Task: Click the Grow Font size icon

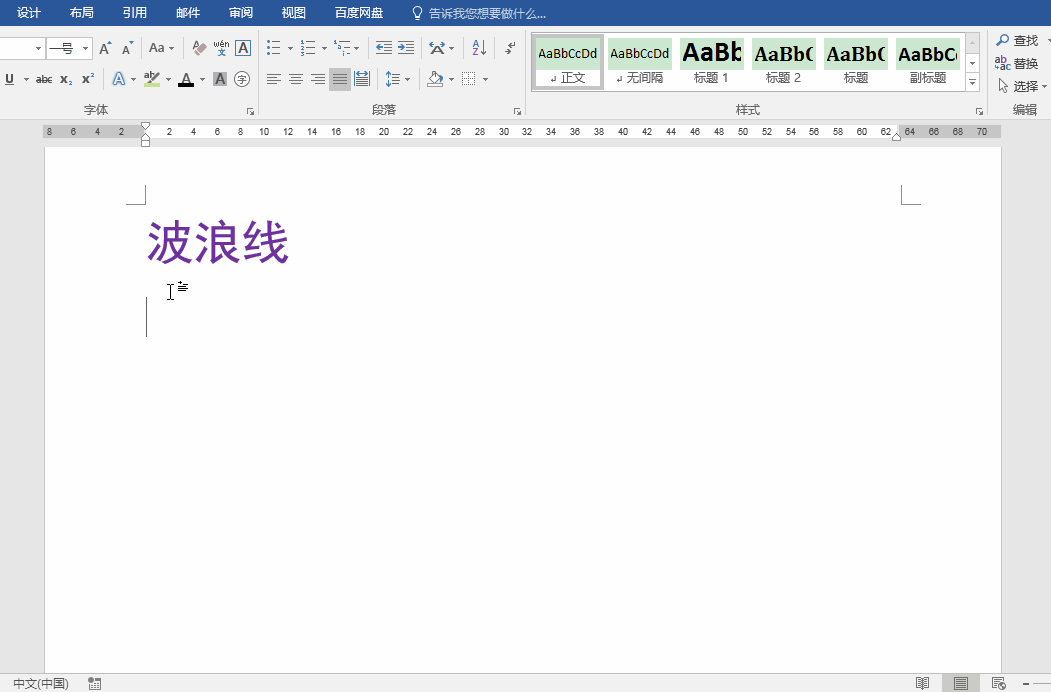Action: (x=105, y=48)
